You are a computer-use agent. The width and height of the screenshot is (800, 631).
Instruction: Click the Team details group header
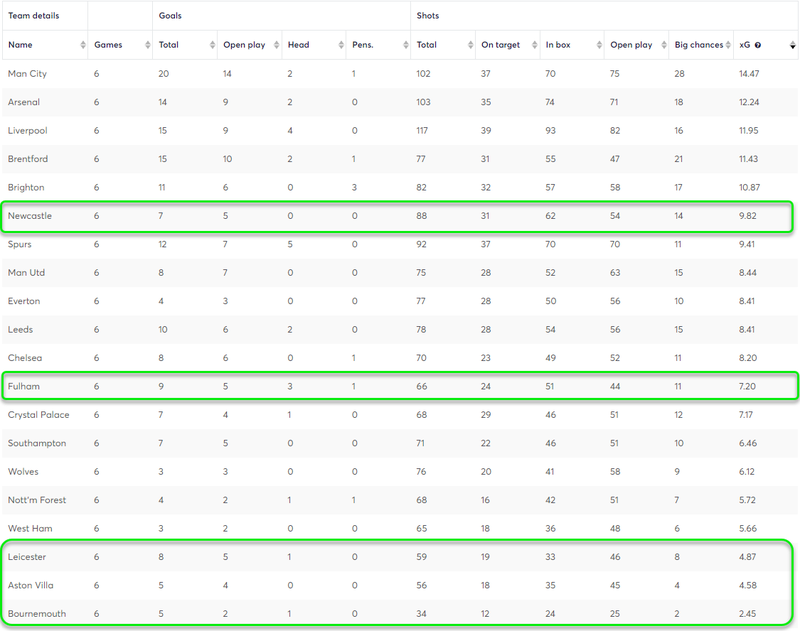34,16
